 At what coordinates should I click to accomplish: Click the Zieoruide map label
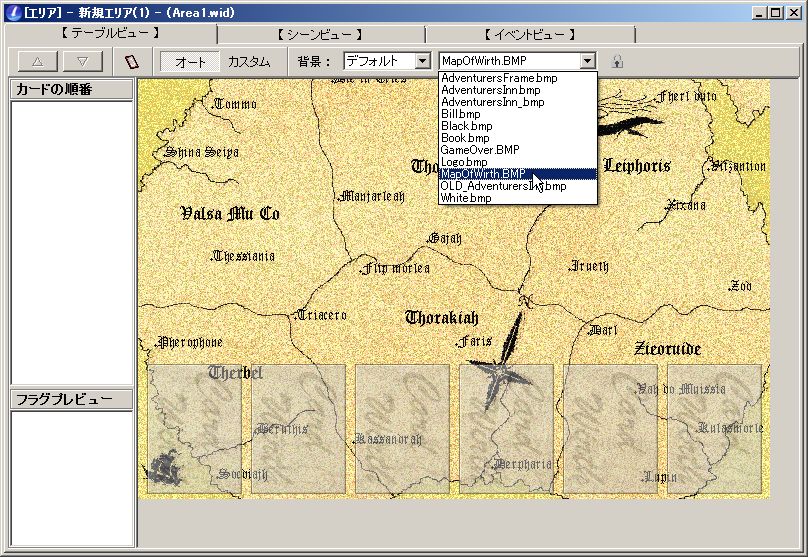[667, 349]
